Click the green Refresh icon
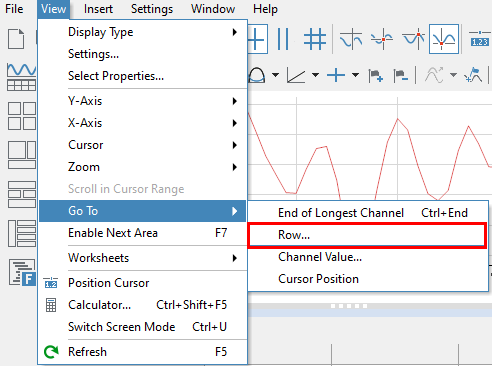 [x=51, y=352]
